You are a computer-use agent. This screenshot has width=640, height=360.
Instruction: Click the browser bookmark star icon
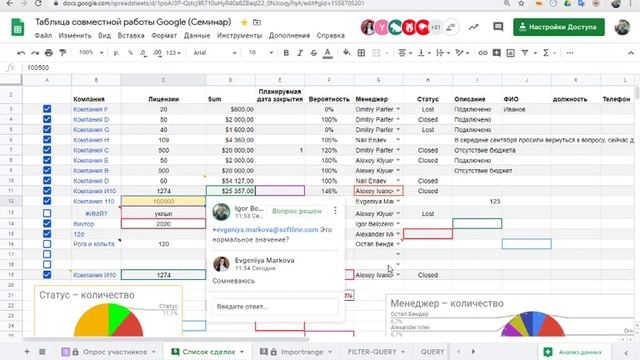521,3
